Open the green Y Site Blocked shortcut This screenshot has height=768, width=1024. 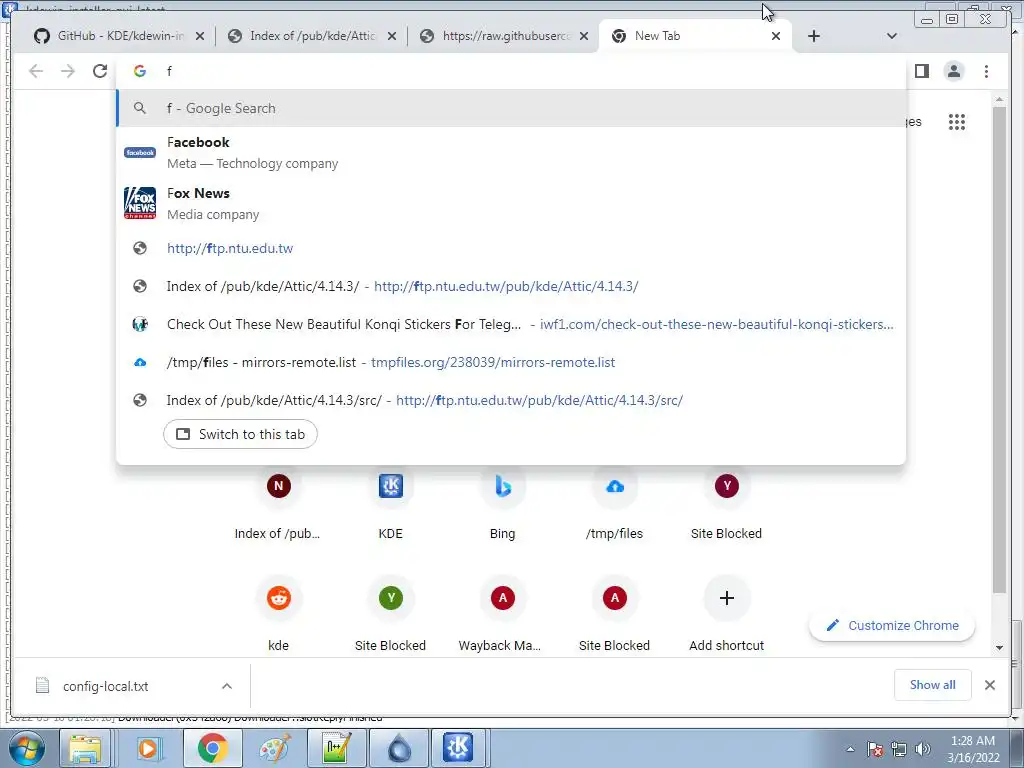pyautogui.click(x=391, y=614)
